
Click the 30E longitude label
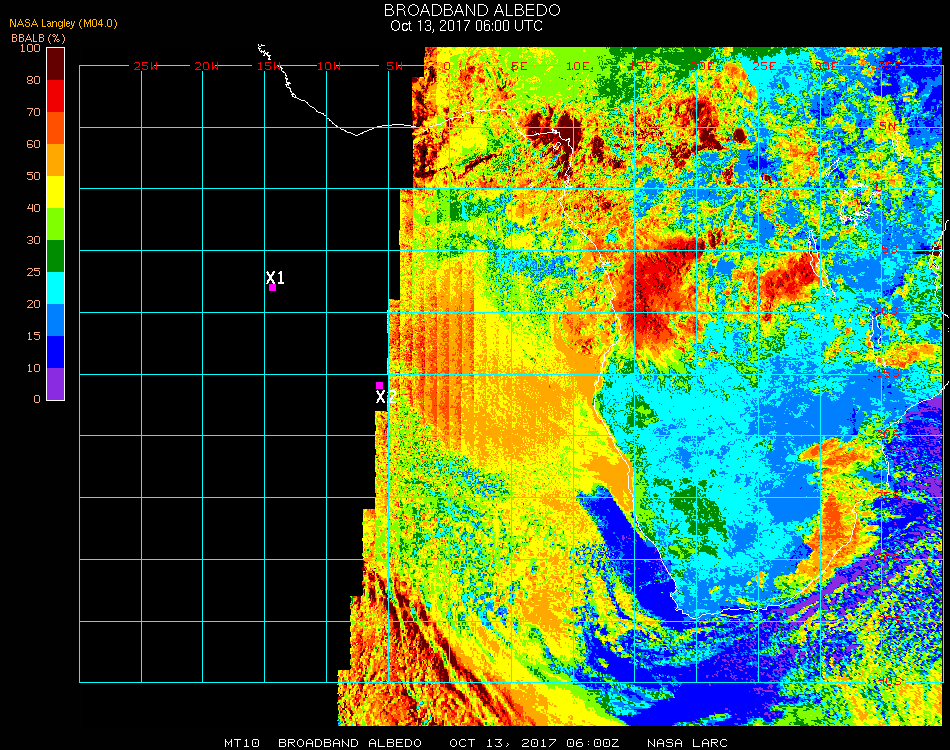826,66
